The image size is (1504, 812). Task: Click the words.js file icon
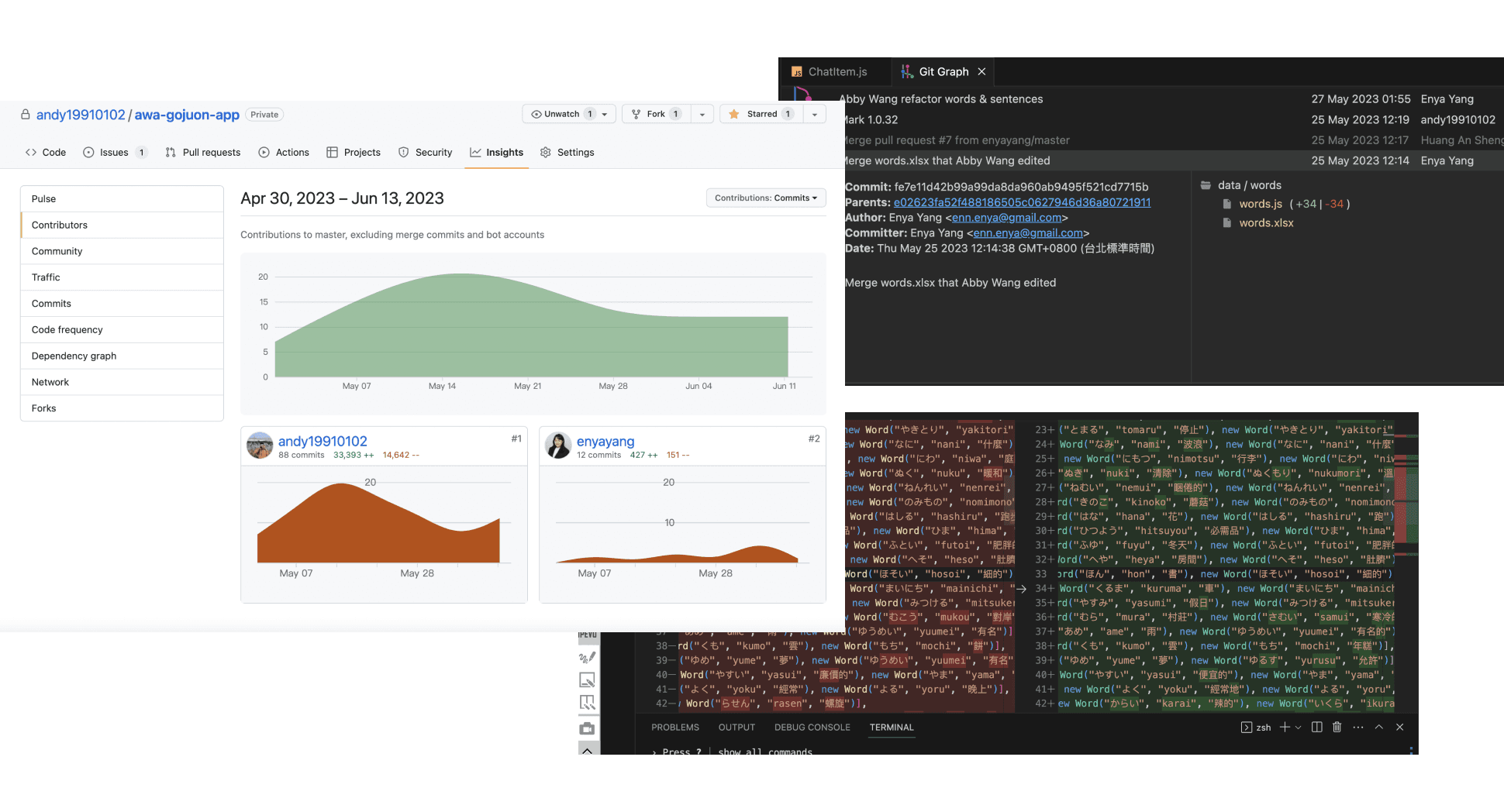[1226, 204]
